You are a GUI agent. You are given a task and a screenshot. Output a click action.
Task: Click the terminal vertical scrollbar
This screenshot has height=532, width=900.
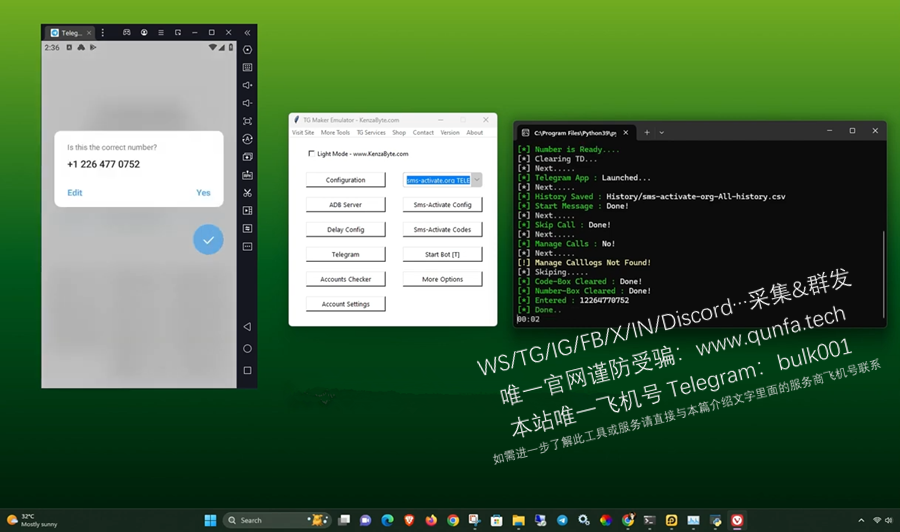point(883,273)
